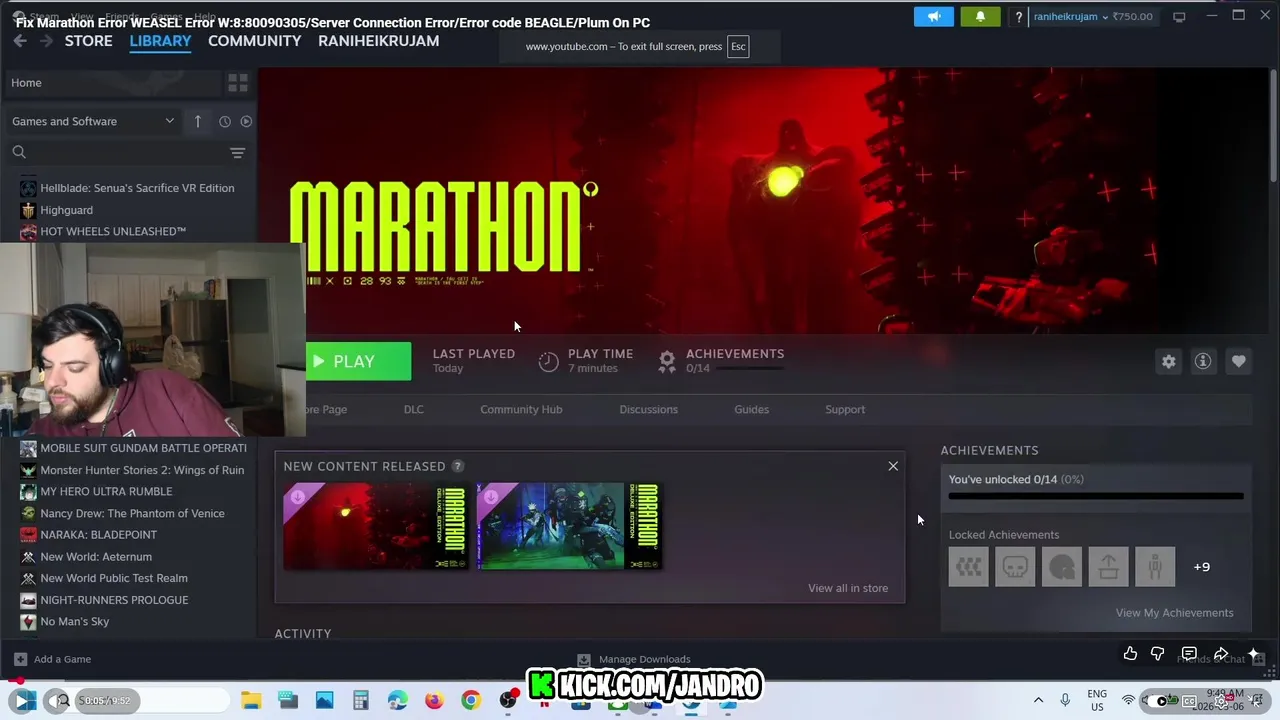
Task: Open the Discussions tab
Action: point(648,409)
